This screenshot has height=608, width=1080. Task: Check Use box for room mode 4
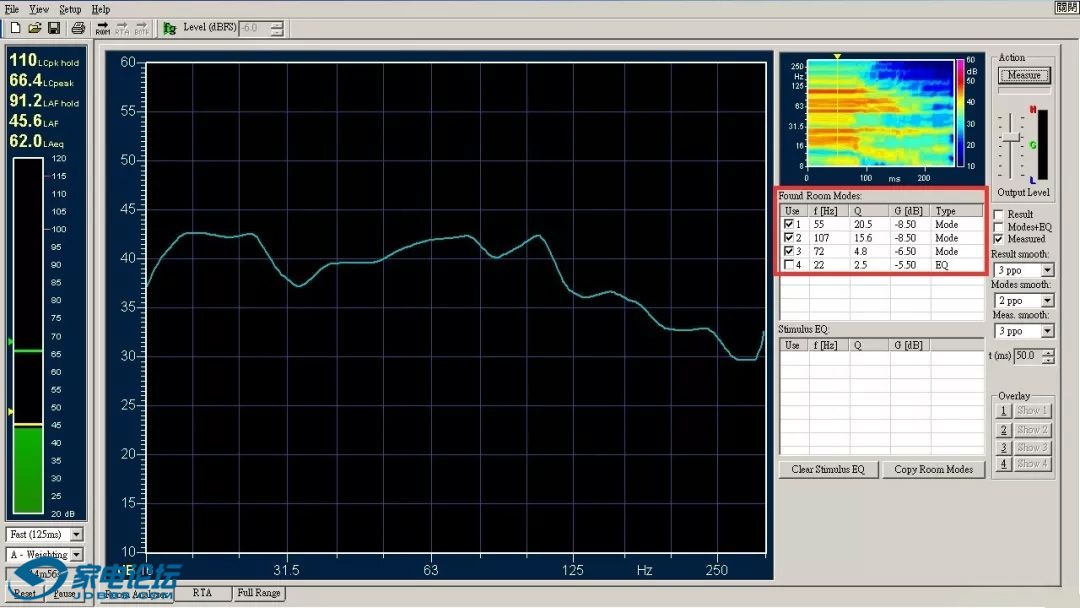789,265
